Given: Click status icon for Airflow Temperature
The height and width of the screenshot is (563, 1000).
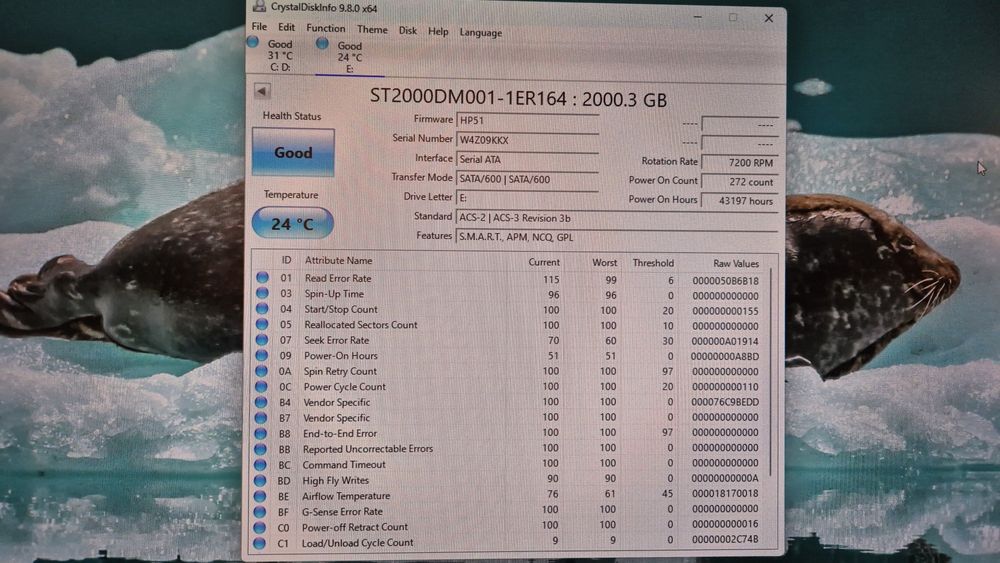Looking at the screenshot, I should [x=260, y=496].
